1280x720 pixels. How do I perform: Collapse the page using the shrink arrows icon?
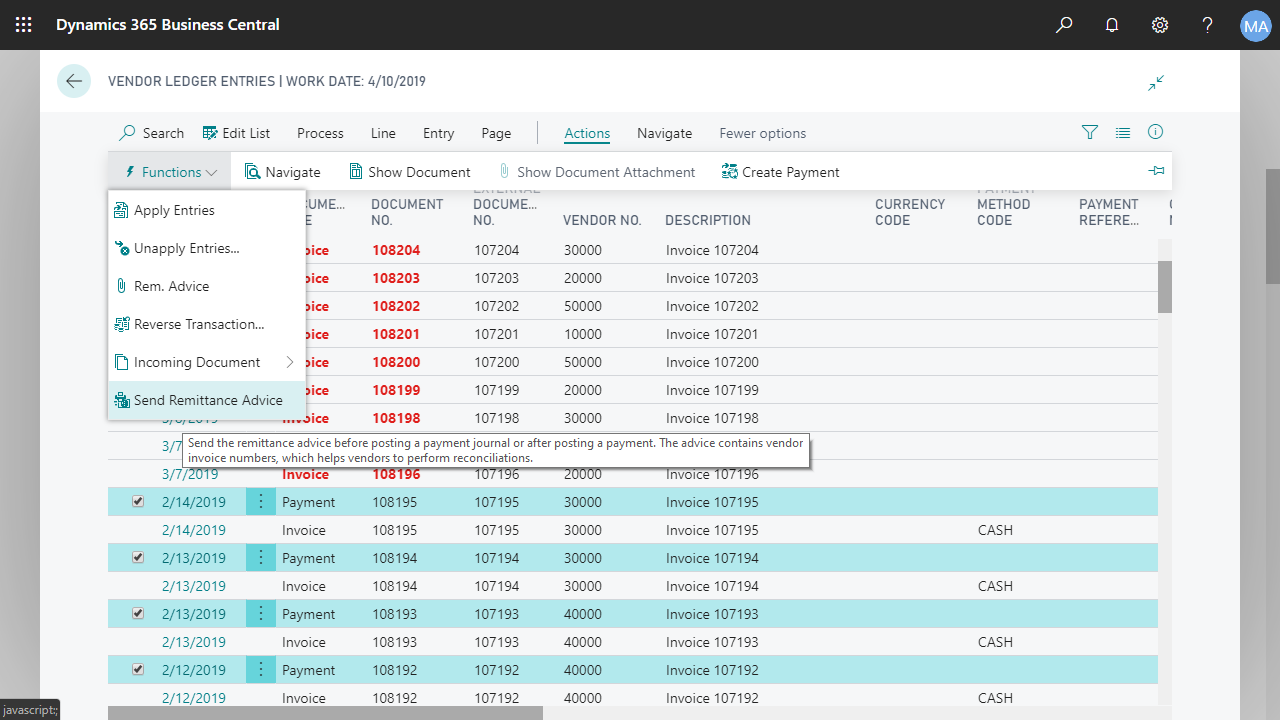coord(1156,82)
